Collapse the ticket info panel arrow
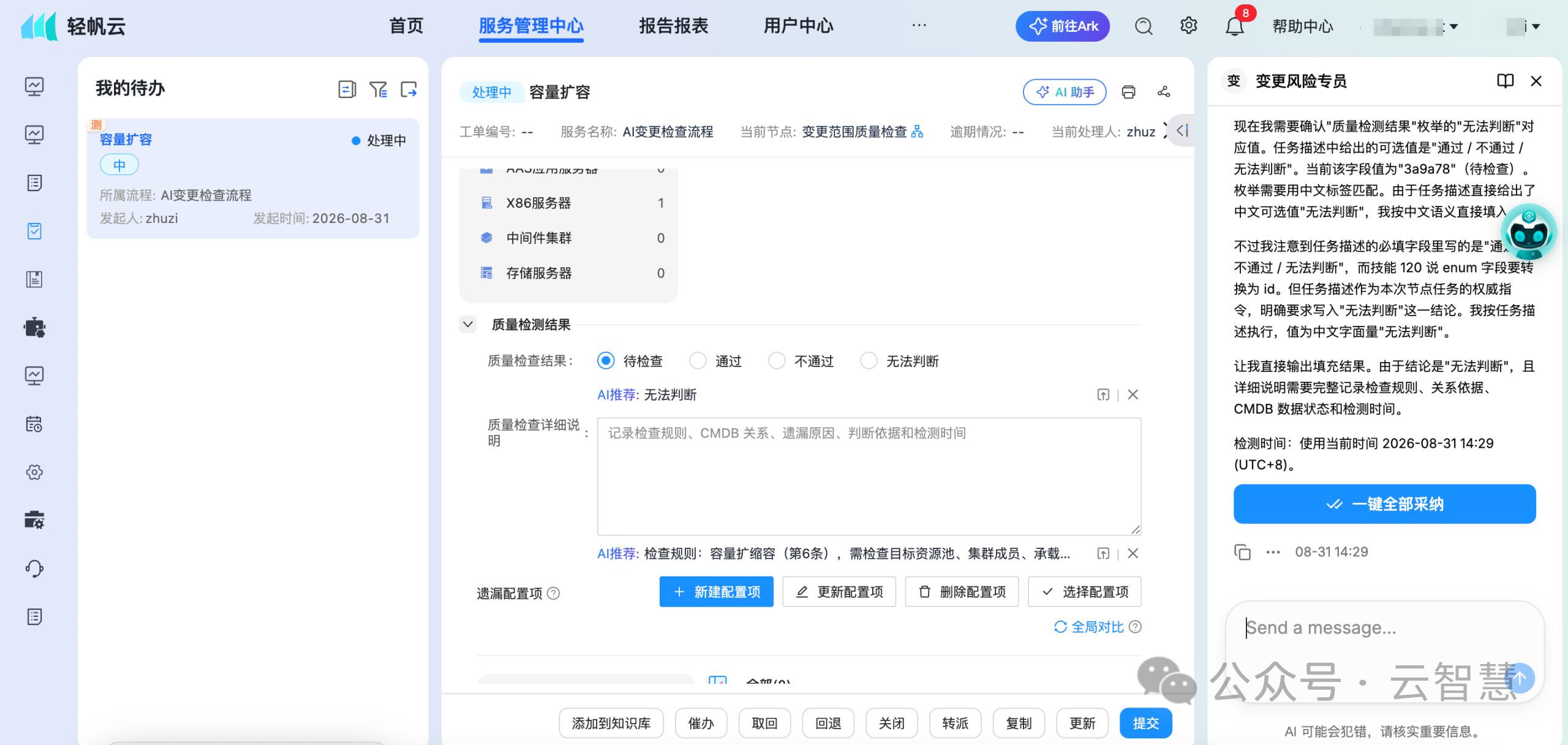1568x745 pixels. coord(1182,130)
